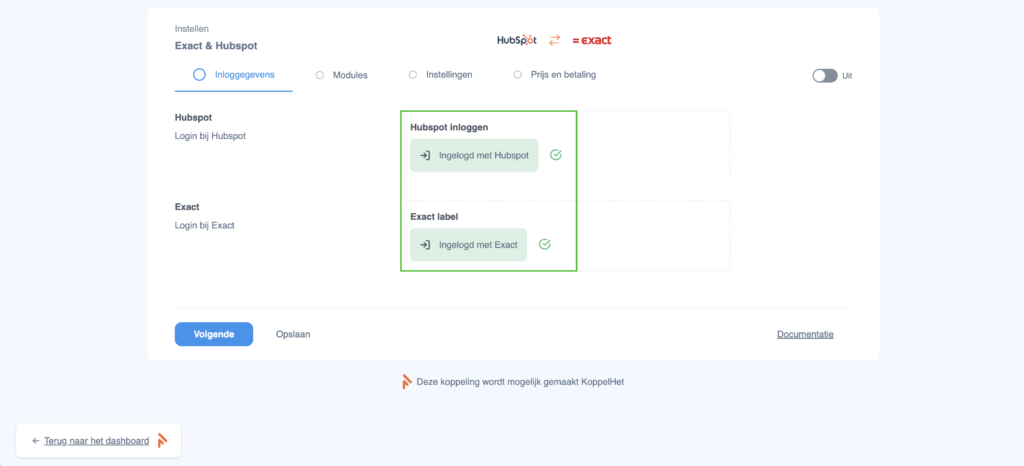Click the Ingelogd met Exact button

tap(468, 245)
